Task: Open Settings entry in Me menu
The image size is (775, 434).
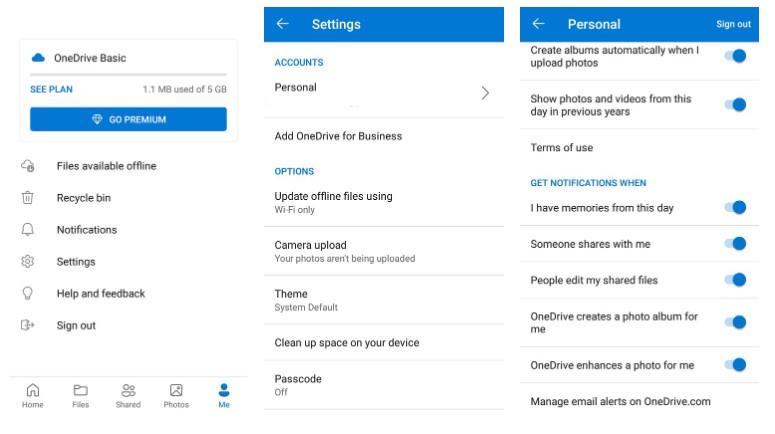Action: [x=76, y=261]
